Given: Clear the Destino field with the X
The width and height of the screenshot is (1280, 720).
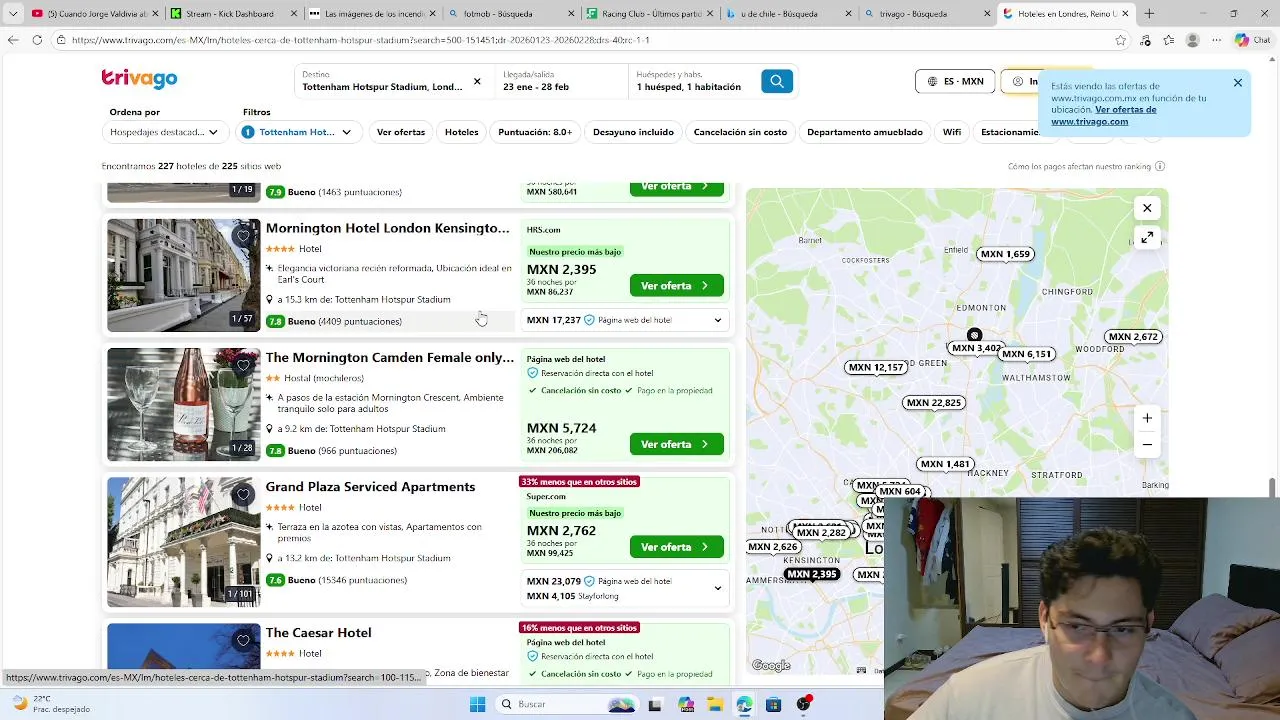Looking at the screenshot, I should pos(477,81).
